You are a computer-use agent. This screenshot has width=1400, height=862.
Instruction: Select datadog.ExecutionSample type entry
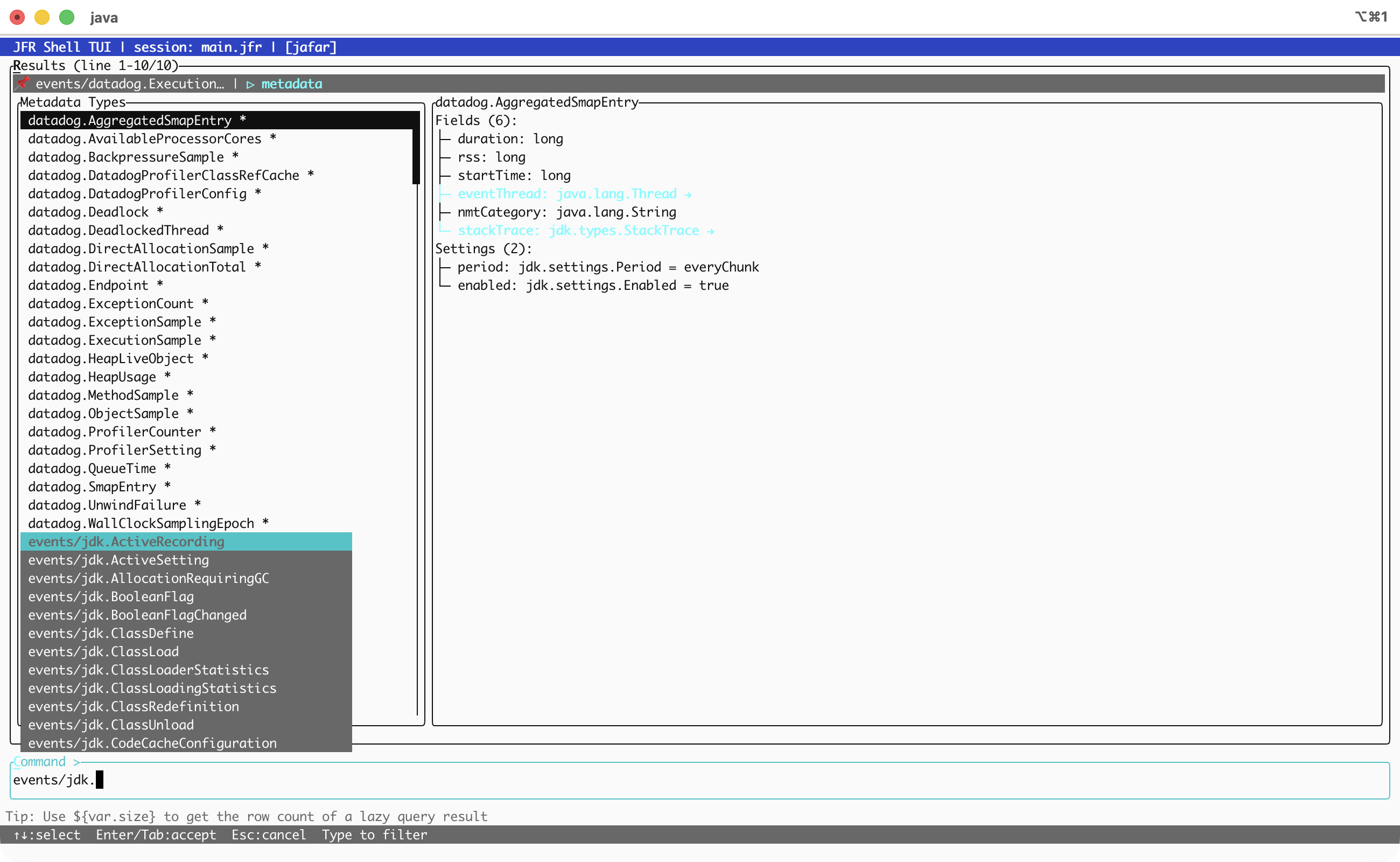pos(115,340)
